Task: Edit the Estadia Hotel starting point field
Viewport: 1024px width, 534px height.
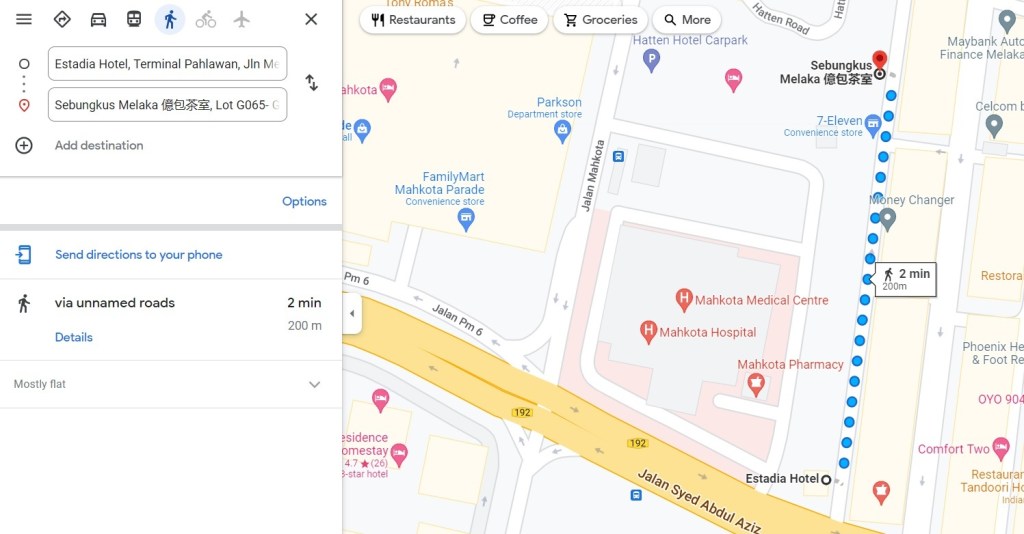Action: click(x=167, y=64)
